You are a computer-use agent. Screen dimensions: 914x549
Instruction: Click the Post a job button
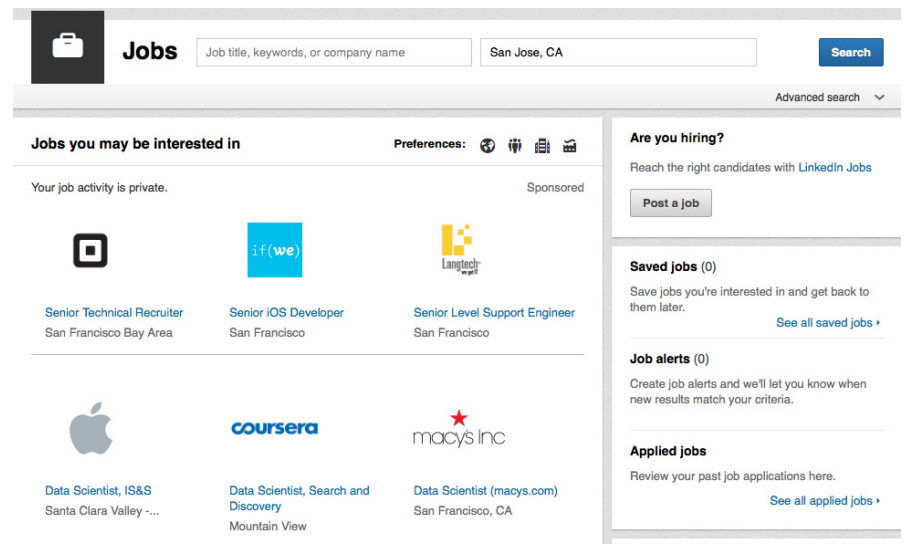pos(670,203)
